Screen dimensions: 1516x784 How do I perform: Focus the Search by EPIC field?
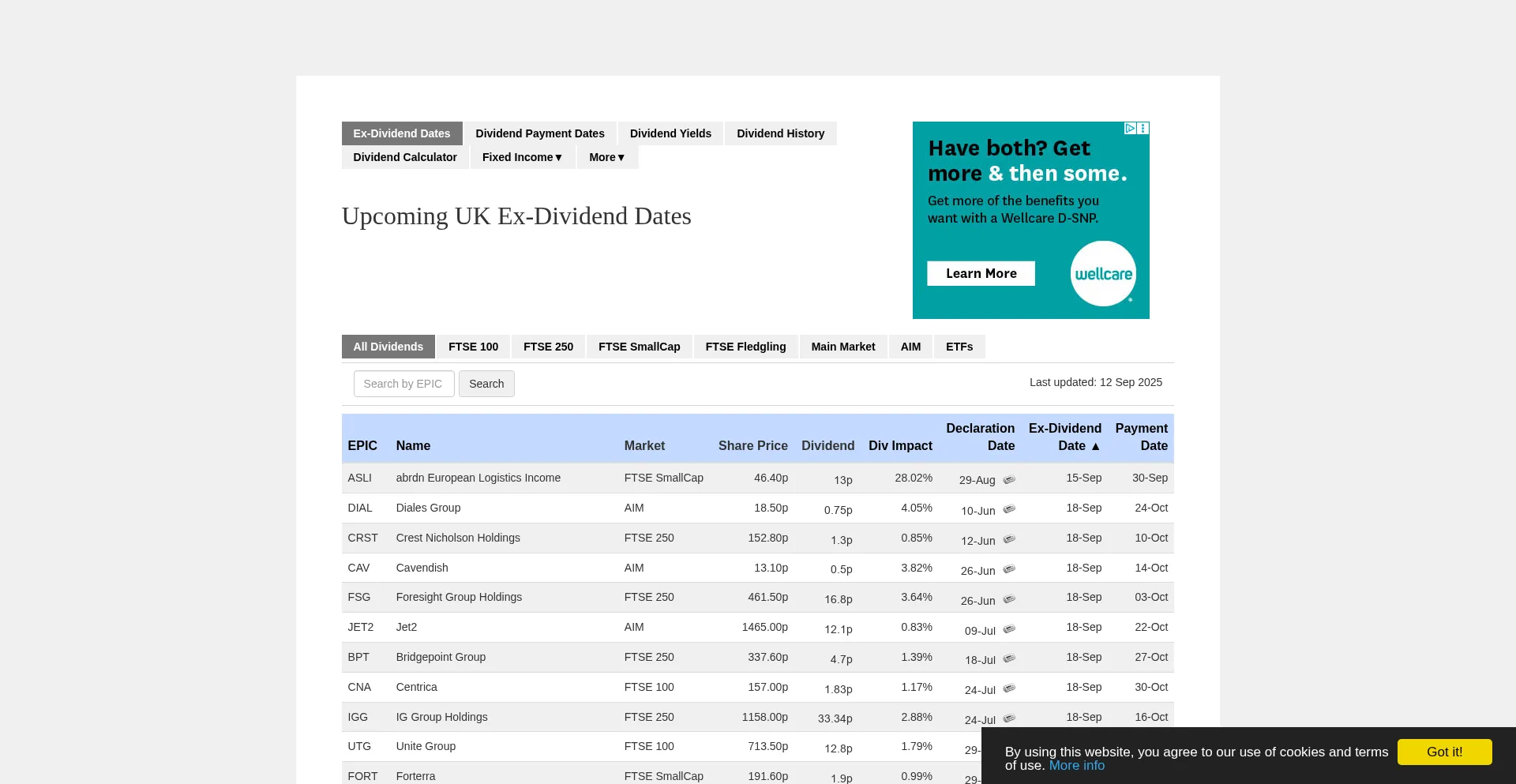coord(404,384)
